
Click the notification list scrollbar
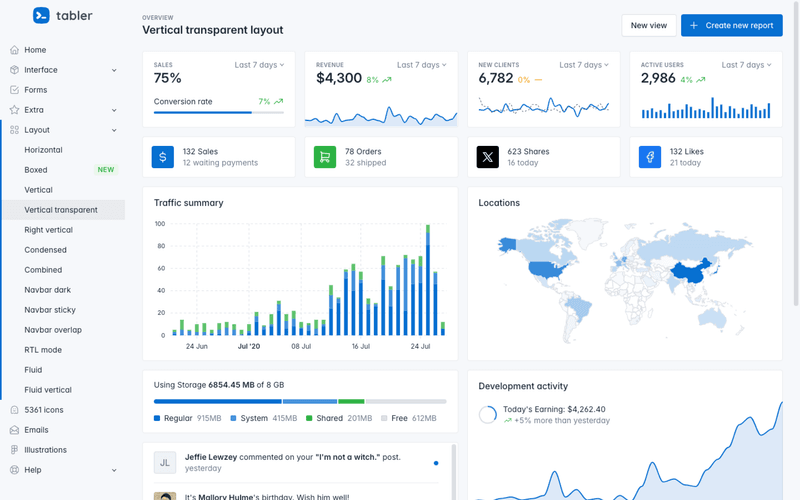454,472
